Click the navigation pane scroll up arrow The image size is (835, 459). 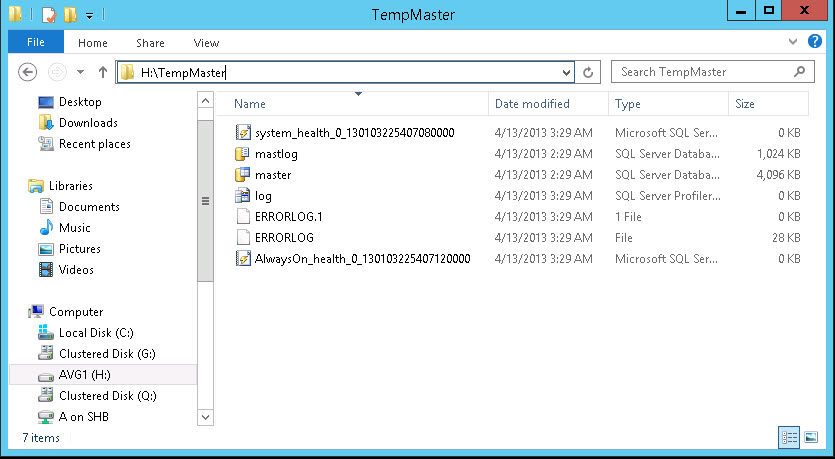pos(206,100)
